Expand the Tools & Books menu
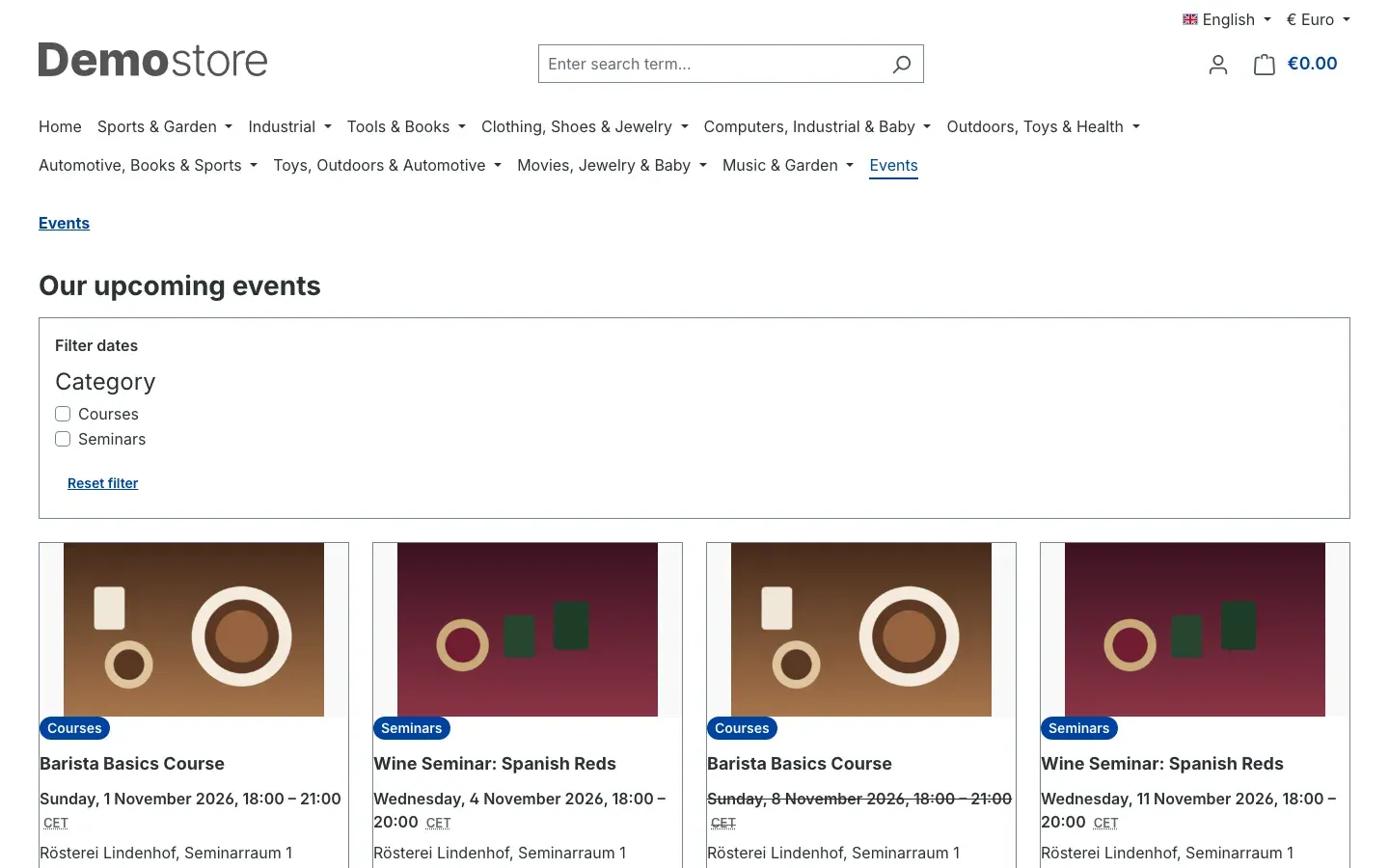 click(406, 126)
